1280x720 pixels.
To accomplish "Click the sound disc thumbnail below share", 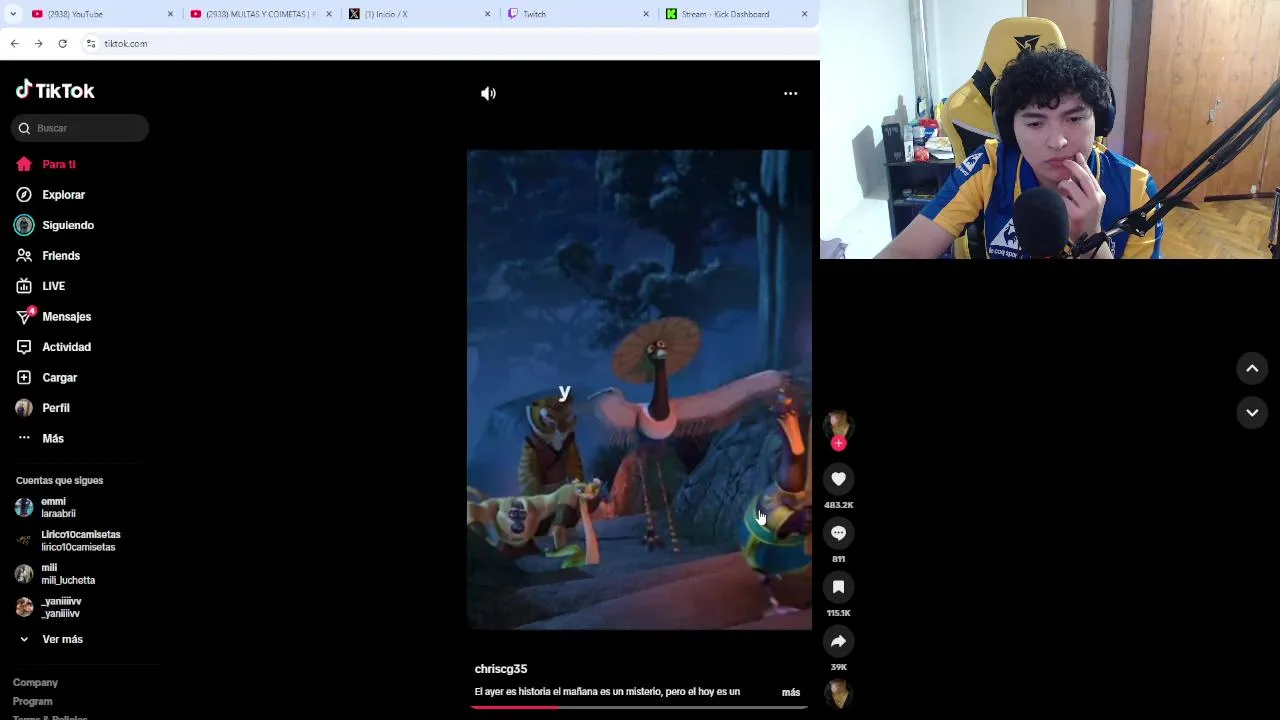I will (x=838, y=694).
